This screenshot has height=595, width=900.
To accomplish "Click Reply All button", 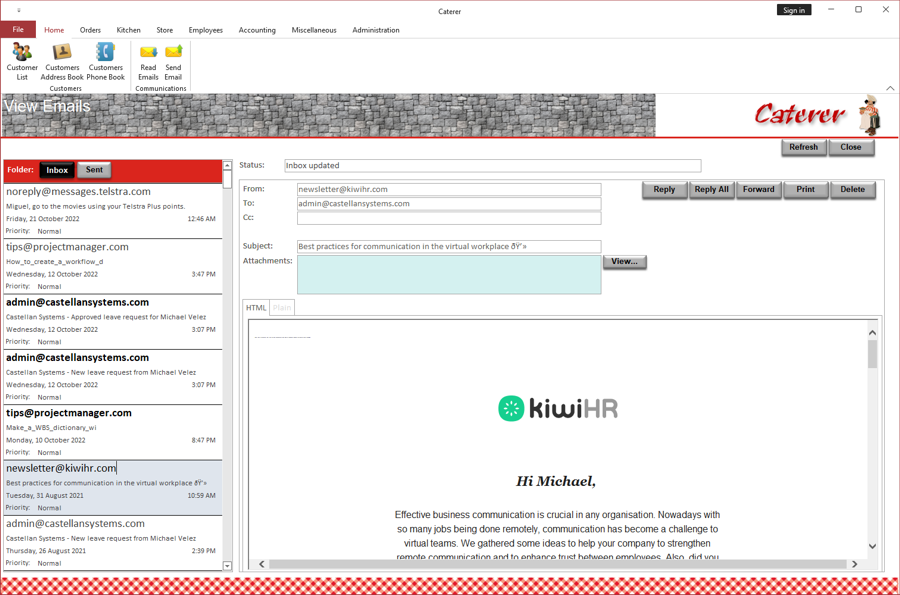I will 711,189.
